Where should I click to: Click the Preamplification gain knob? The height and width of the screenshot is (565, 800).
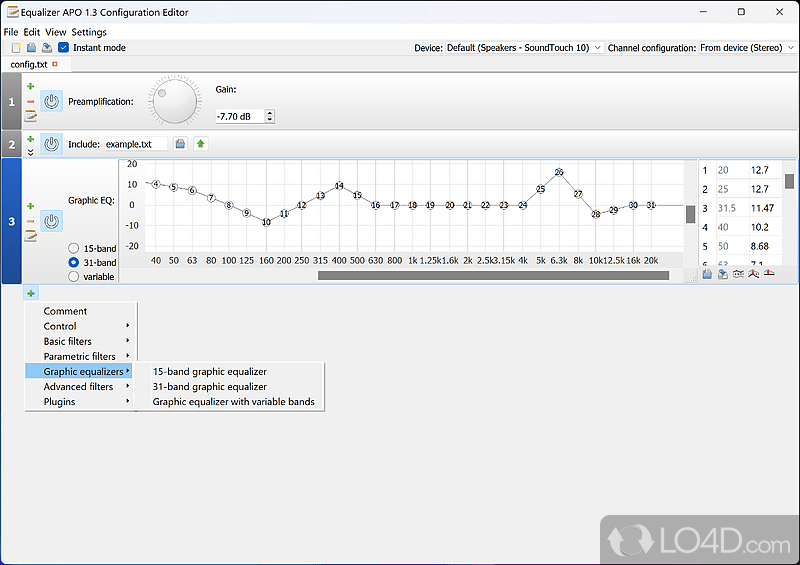point(175,101)
